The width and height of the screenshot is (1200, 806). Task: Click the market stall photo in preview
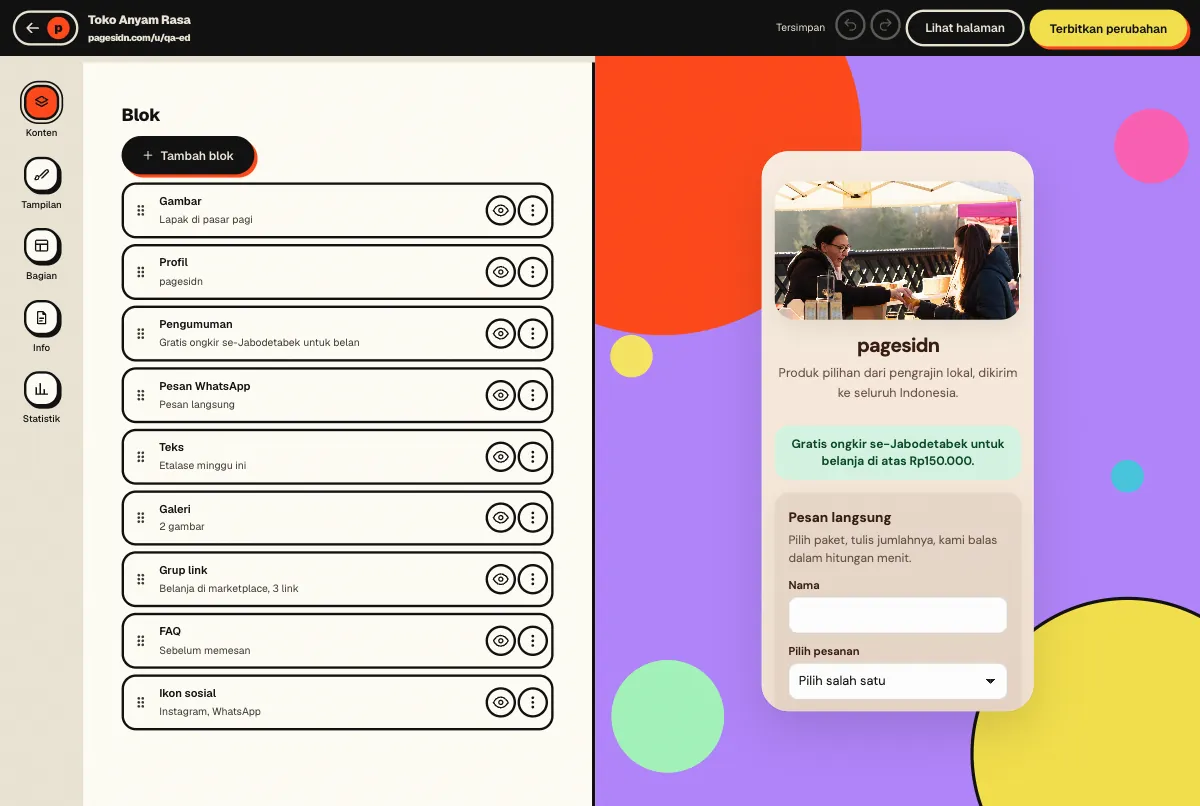[x=897, y=250]
